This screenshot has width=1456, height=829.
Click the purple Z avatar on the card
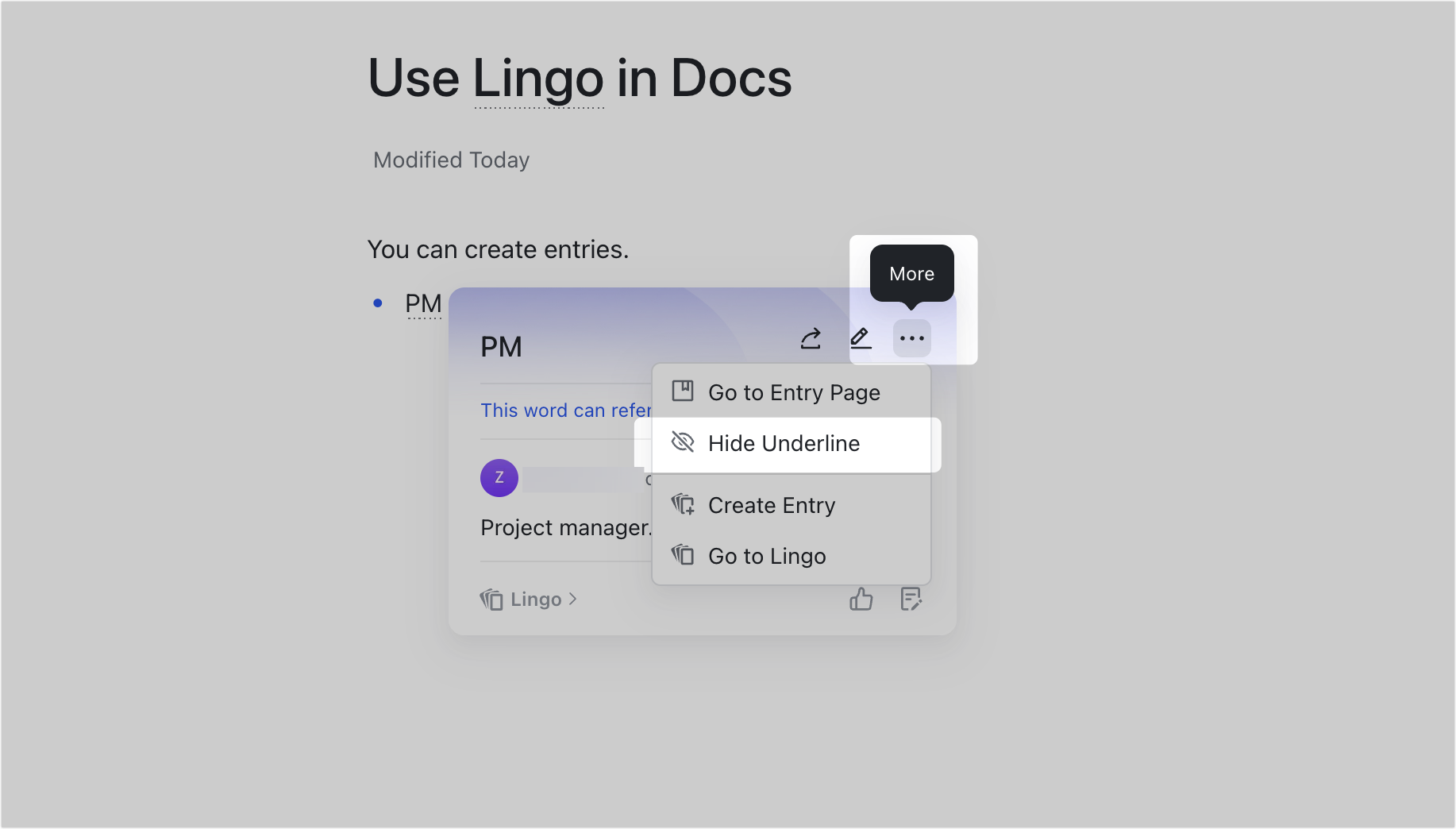coord(499,477)
